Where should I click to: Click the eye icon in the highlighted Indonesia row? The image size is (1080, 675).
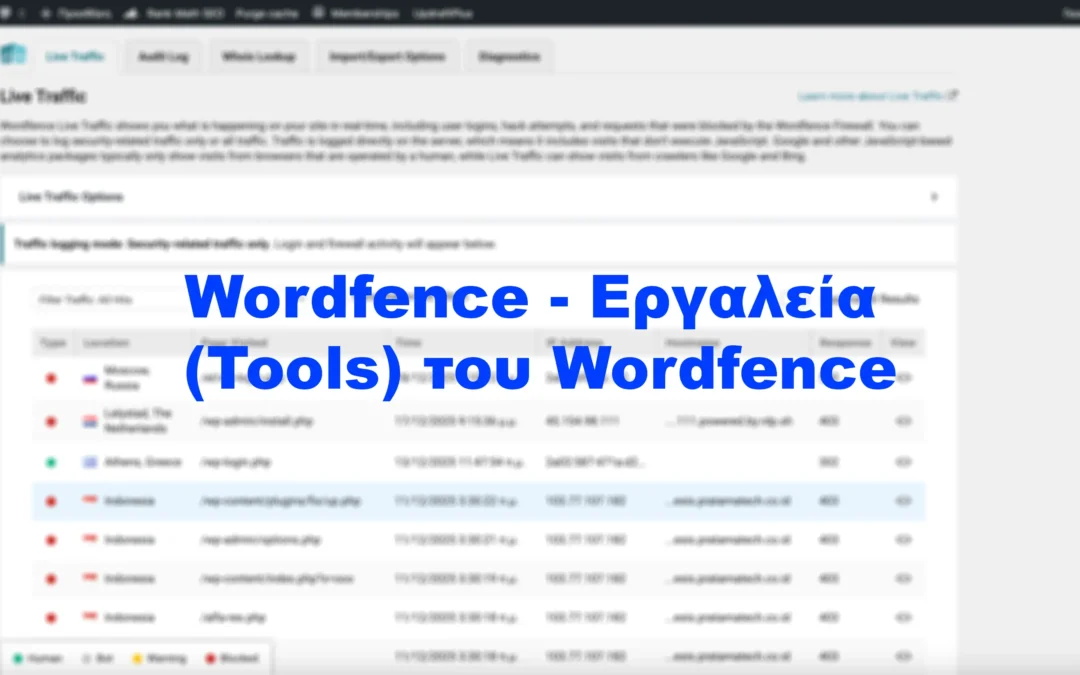tap(903, 501)
